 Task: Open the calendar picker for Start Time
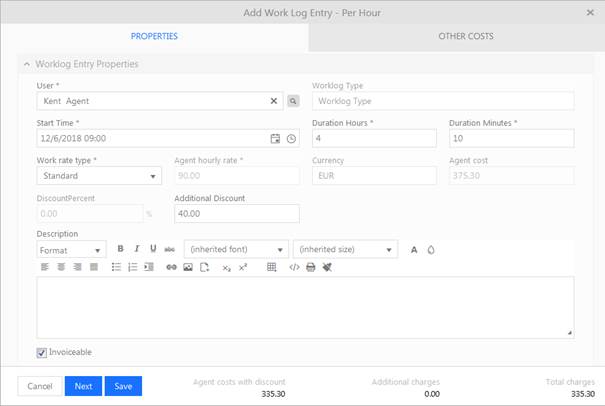(275, 138)
